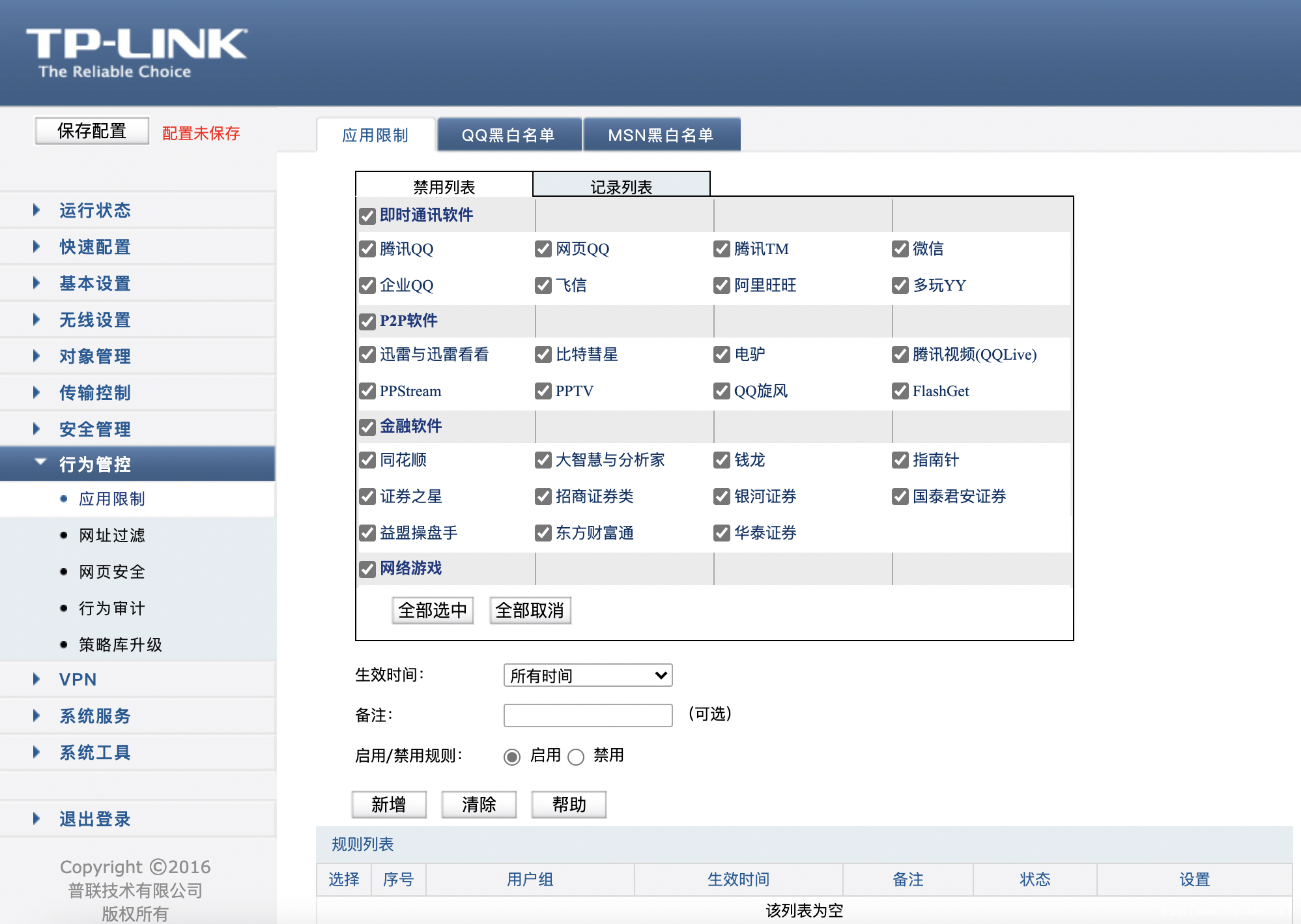
Task: Click the 保存配置 button
Action: pyautogui.click(x=92, y=131)
